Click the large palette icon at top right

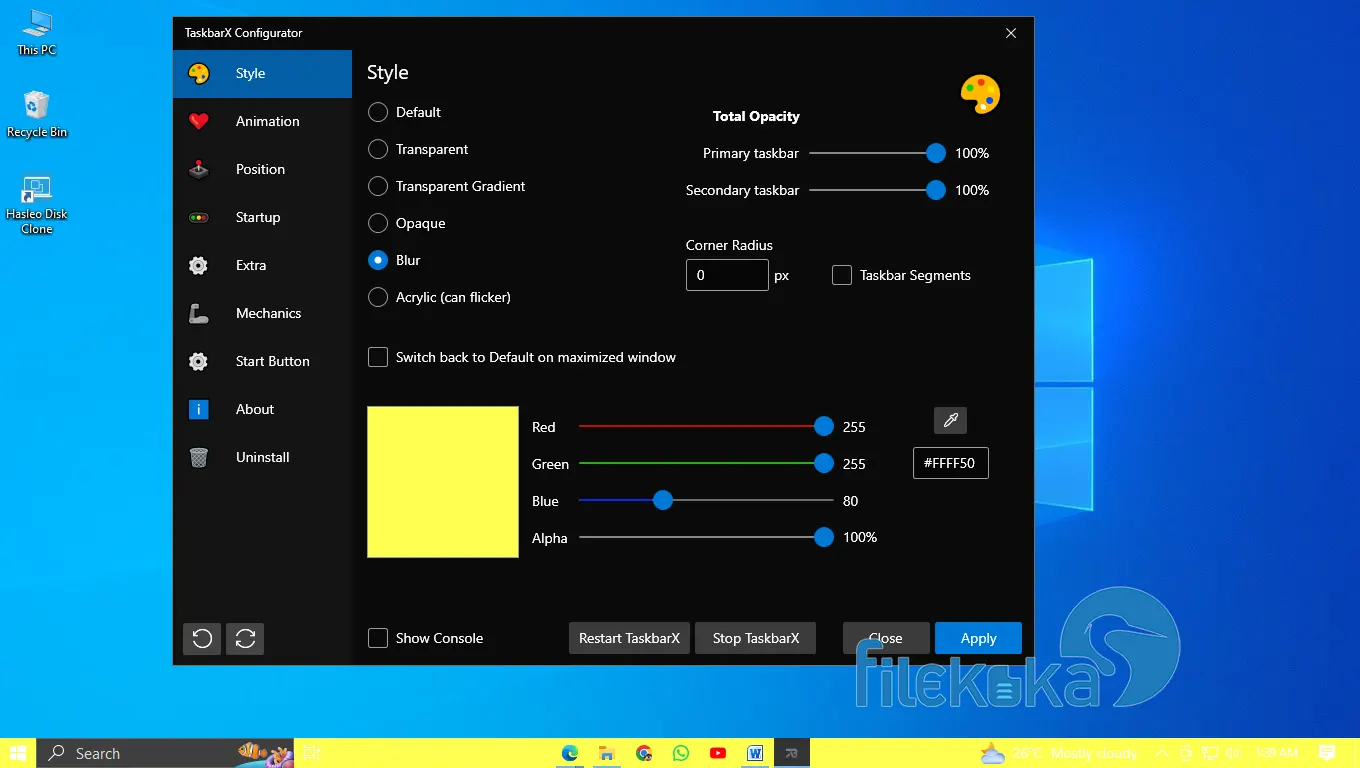pos(980,93)
